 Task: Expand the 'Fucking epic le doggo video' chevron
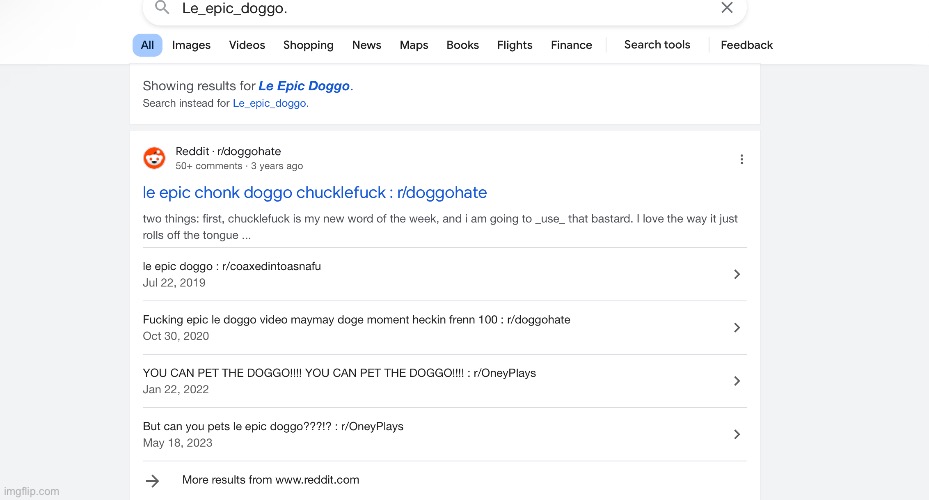point(737,328)
